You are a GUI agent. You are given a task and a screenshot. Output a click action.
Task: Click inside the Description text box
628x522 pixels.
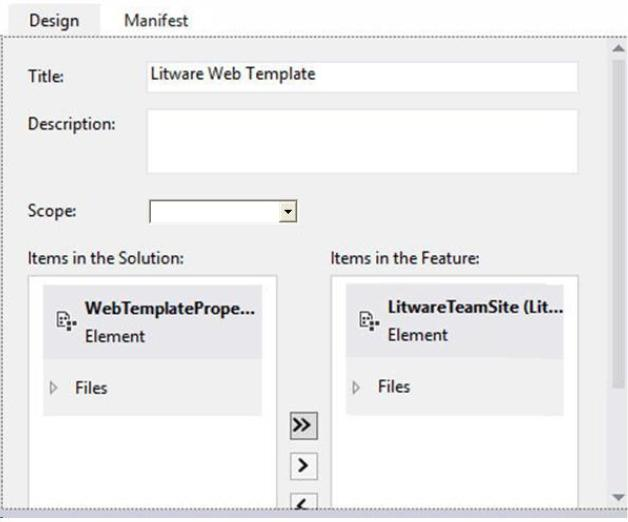tap(362, 141)
